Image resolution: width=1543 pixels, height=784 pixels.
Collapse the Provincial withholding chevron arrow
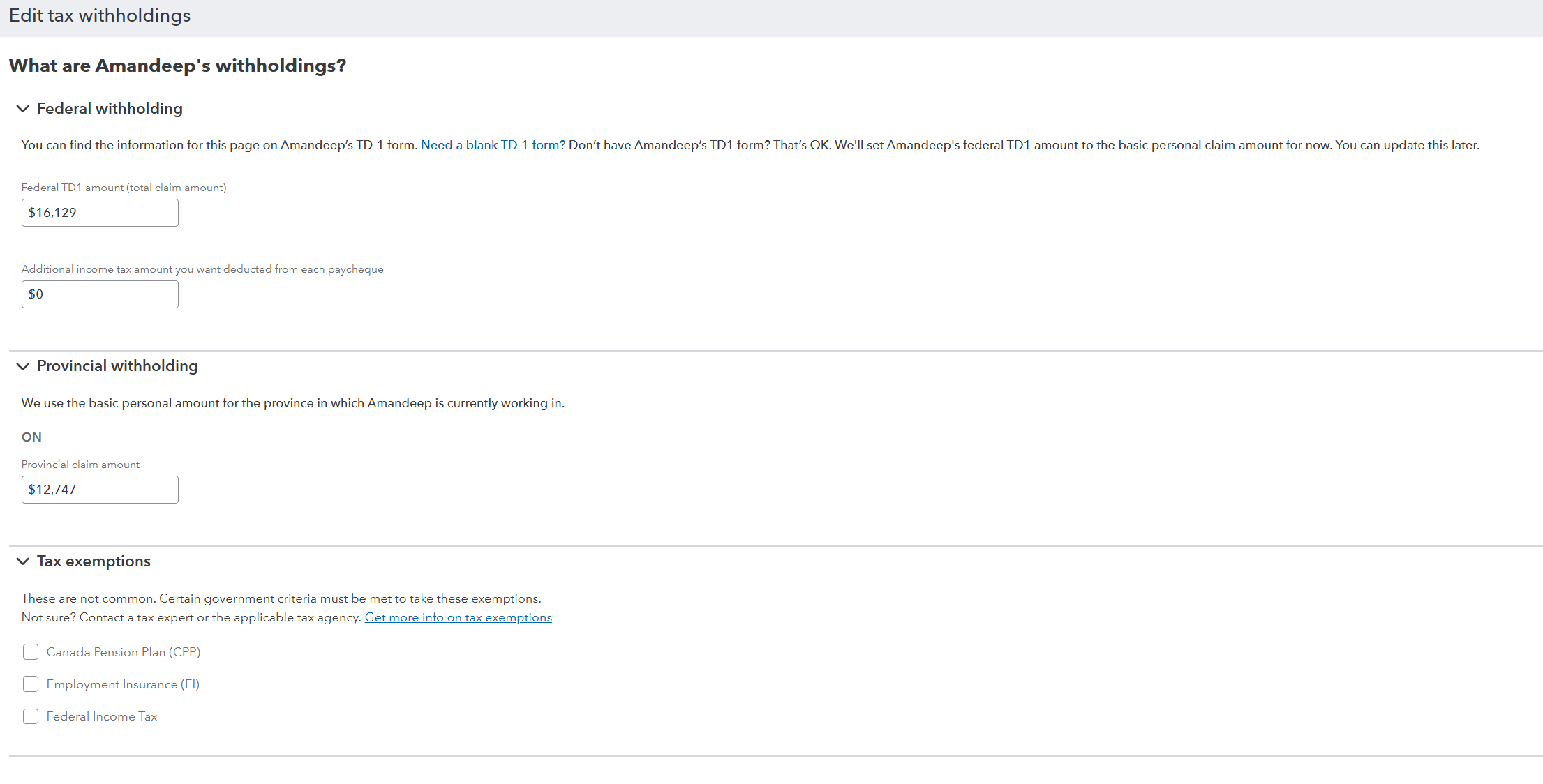coord(22,366)
